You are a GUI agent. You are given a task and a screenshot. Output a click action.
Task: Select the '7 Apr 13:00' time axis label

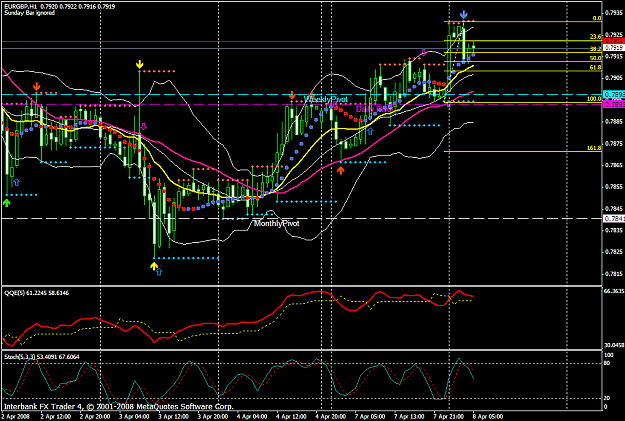[x=409, y=417]
